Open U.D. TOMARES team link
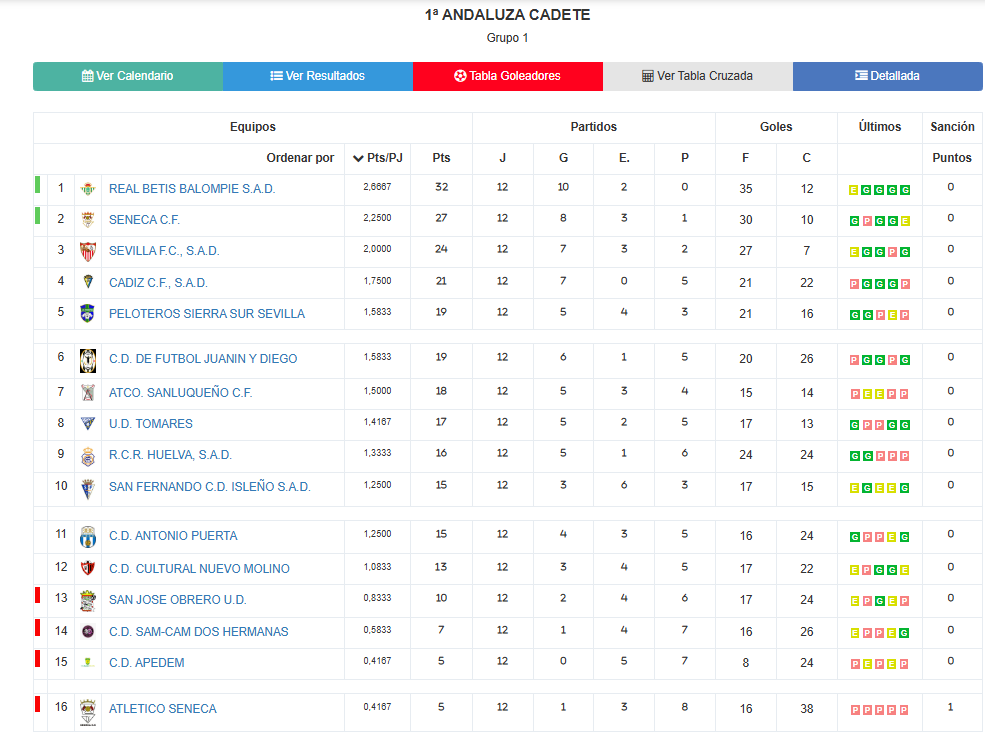The height and width of the screenshot is (734, 985). pos(151,424)
